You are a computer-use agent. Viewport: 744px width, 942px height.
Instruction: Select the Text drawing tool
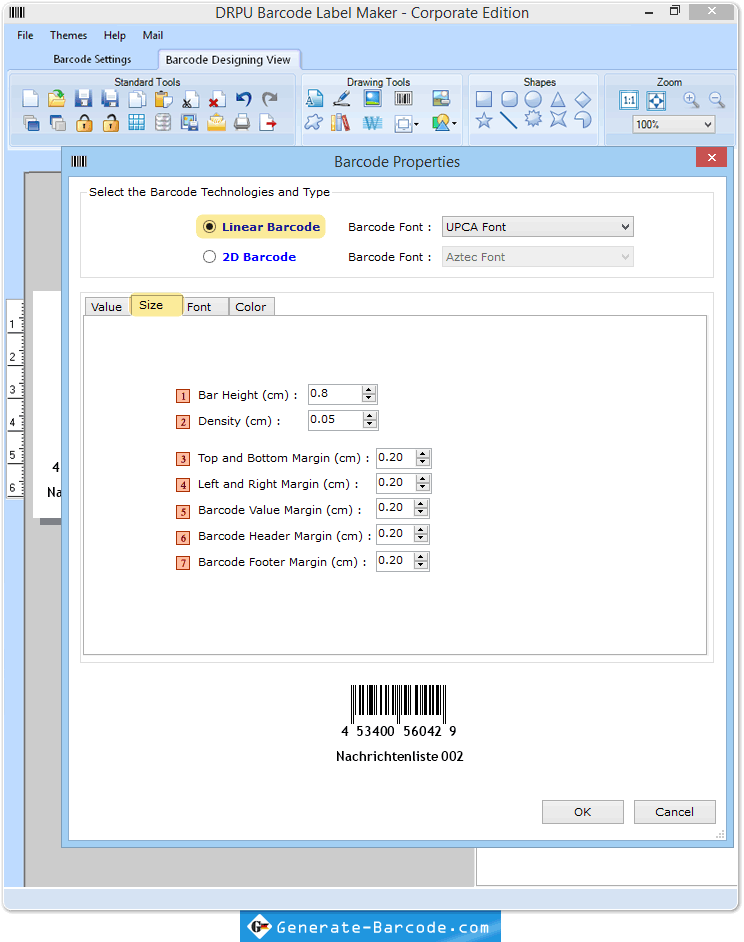314,99
